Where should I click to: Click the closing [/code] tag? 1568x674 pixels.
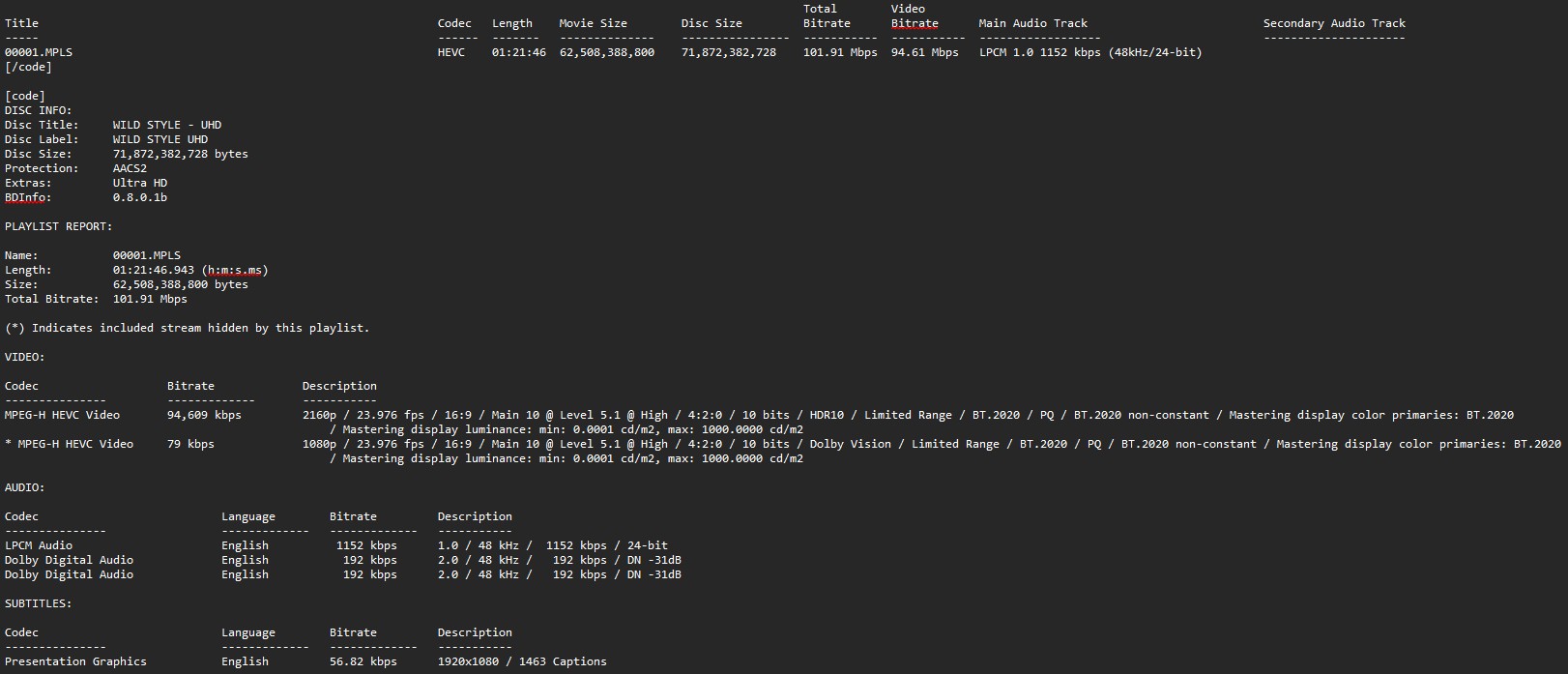tap(28, 67)
